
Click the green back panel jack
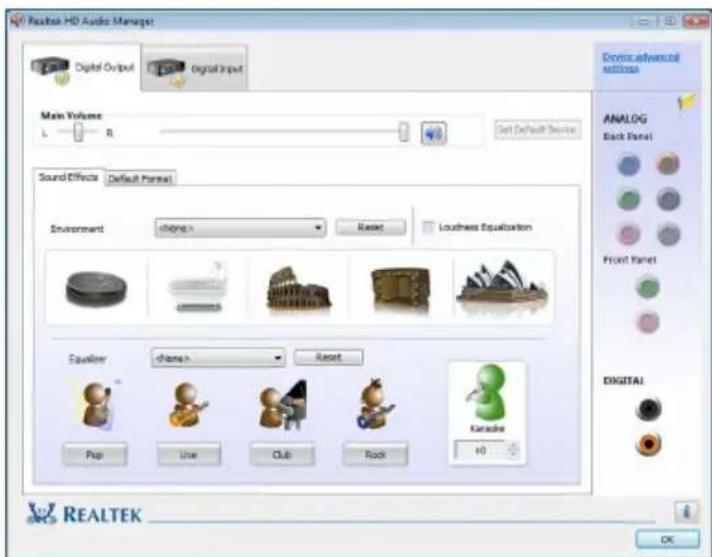[629, 199]
